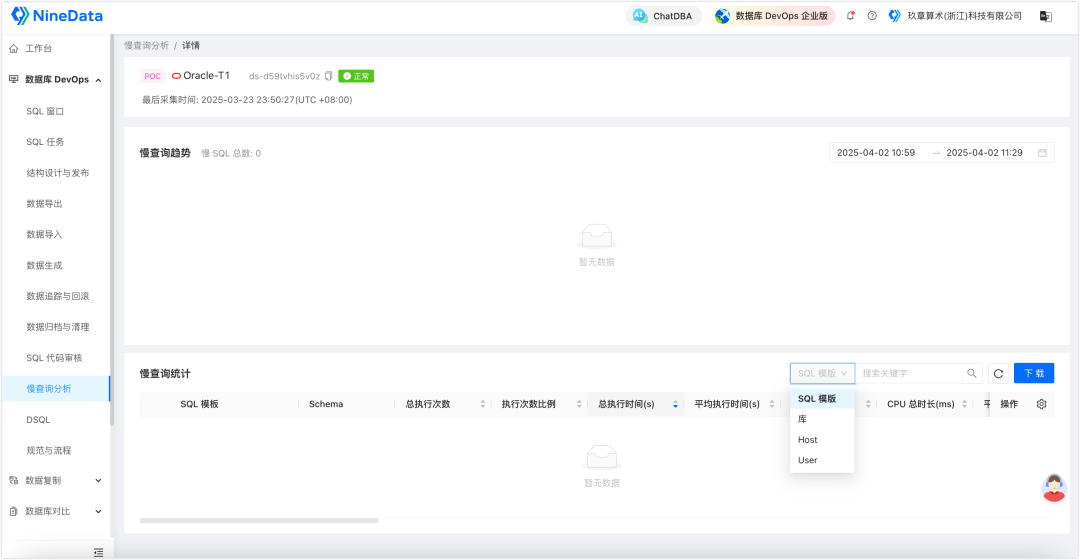Open SQL 窗口 menu item
Screen dimensions: 1080x560
click(x=45, y=111)
